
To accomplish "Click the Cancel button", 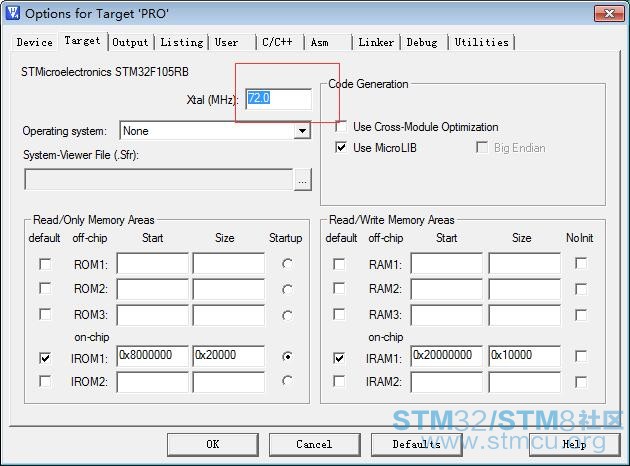I will click(x=314, y=444).
